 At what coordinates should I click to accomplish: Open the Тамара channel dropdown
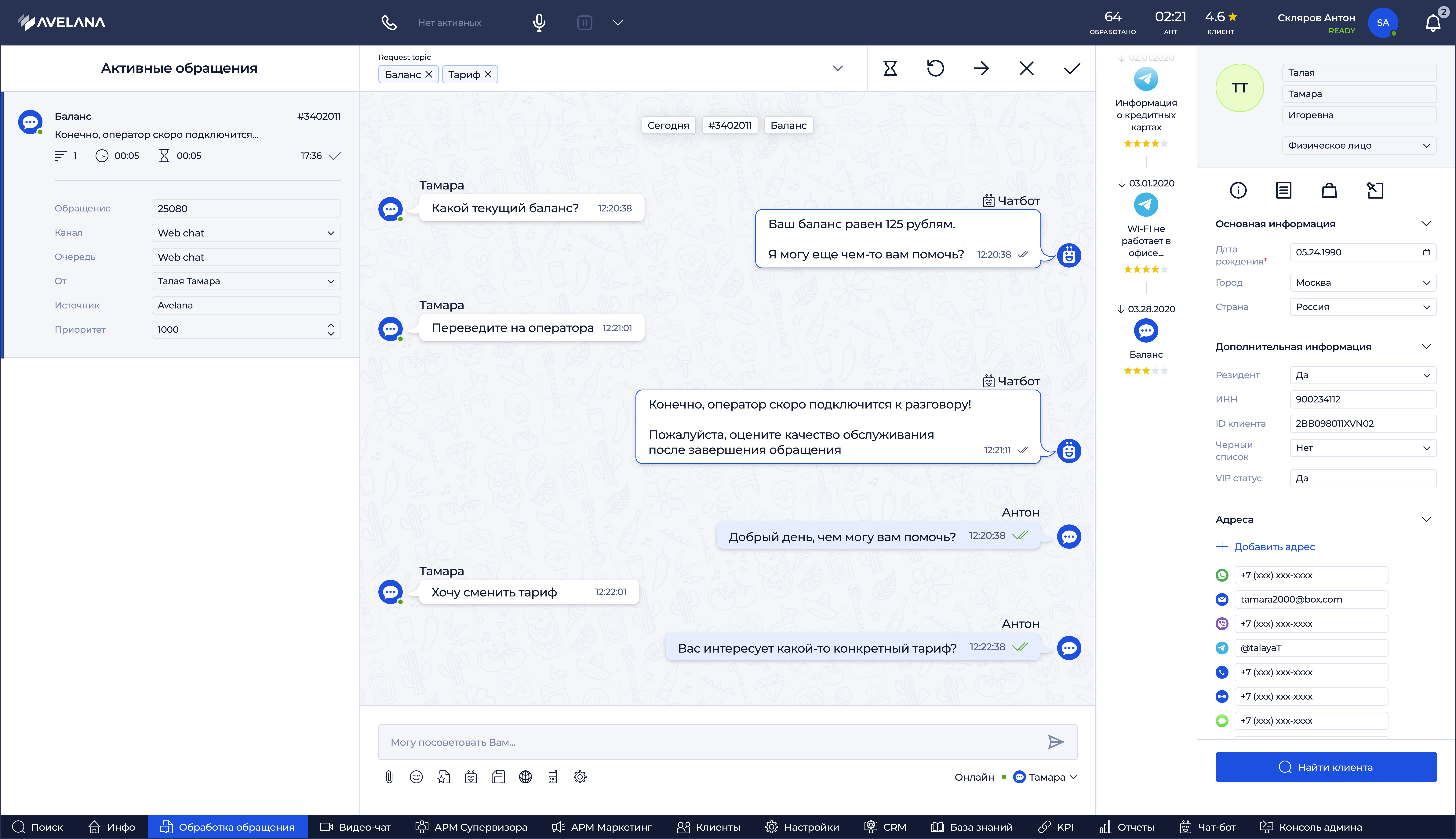pos(1045,777)
